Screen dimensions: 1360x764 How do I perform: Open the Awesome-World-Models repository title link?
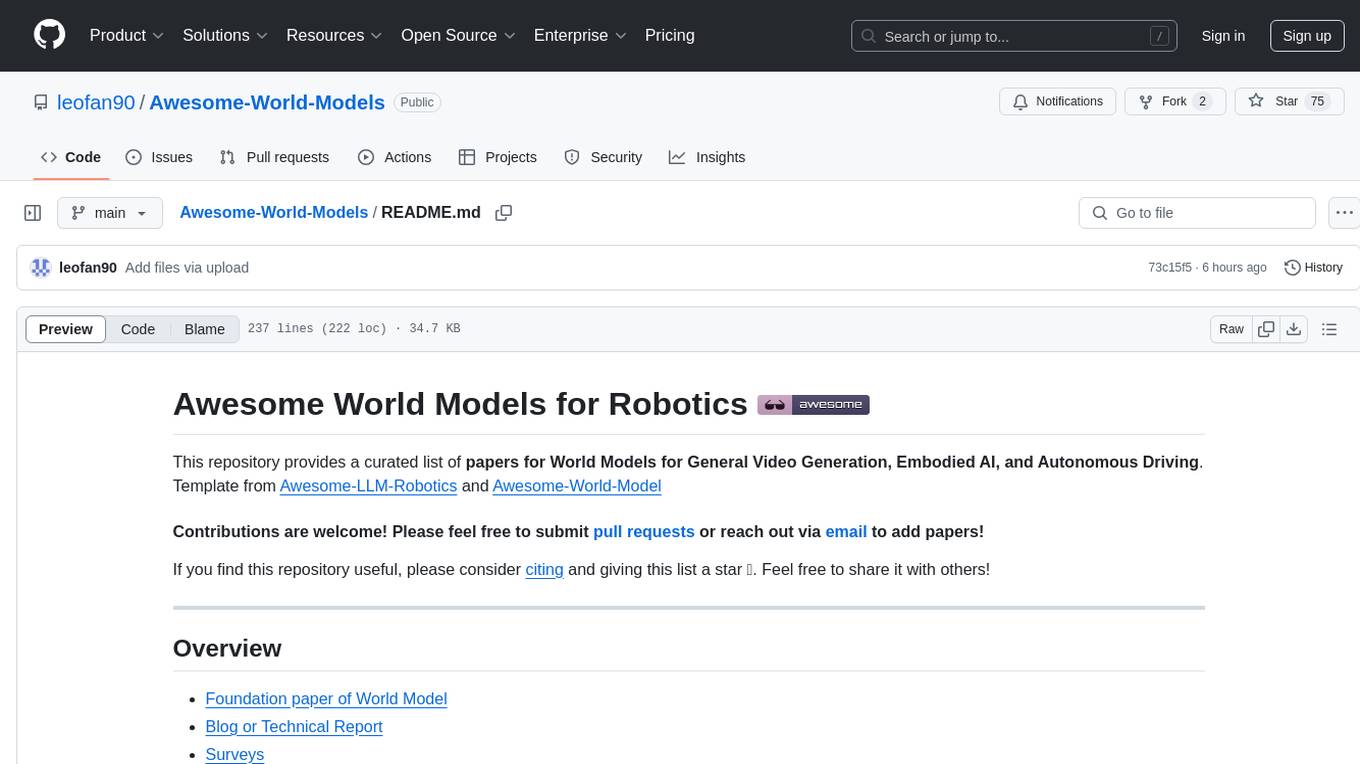click(x=267, y=102)
